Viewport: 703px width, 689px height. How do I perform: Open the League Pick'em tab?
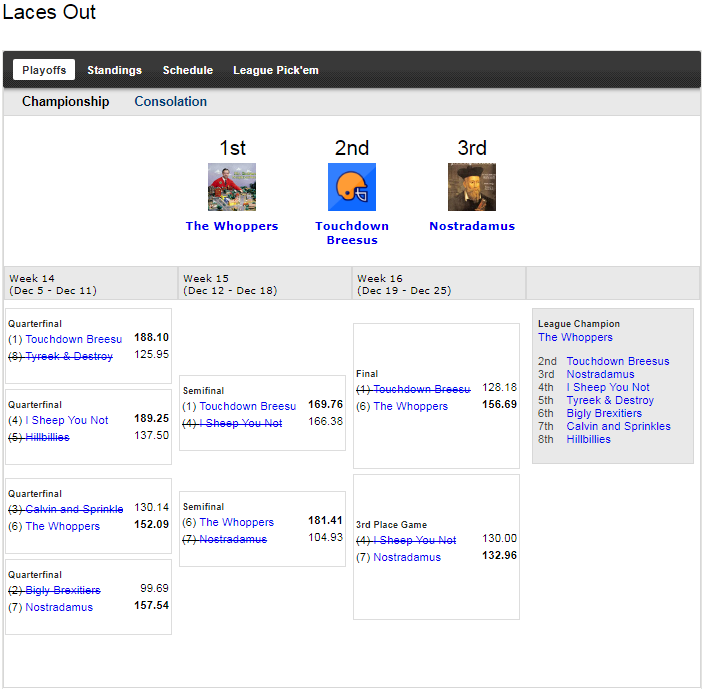(276, 70)
